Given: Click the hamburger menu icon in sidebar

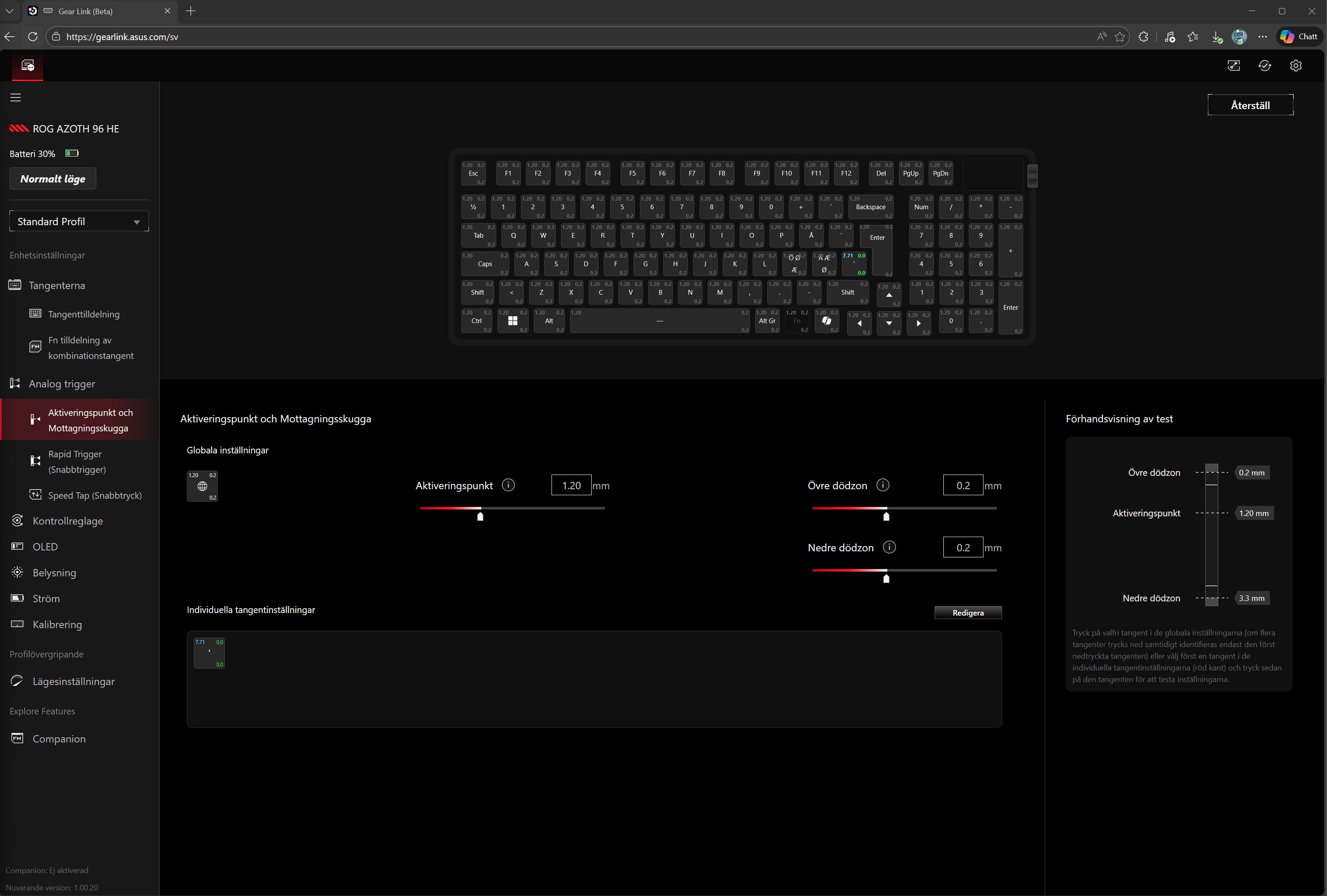Looking at the screenshot, I should point(16,97).
